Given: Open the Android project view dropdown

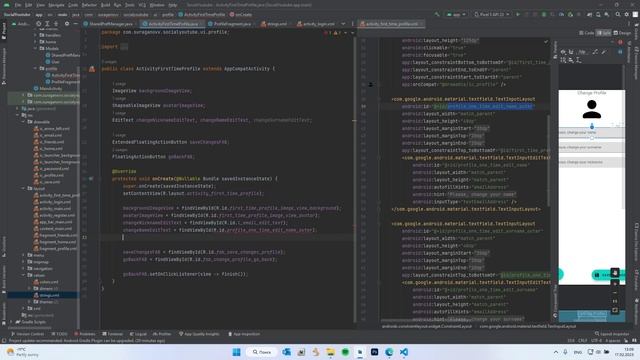Looking at the screenshot, I should pos(21,24).
